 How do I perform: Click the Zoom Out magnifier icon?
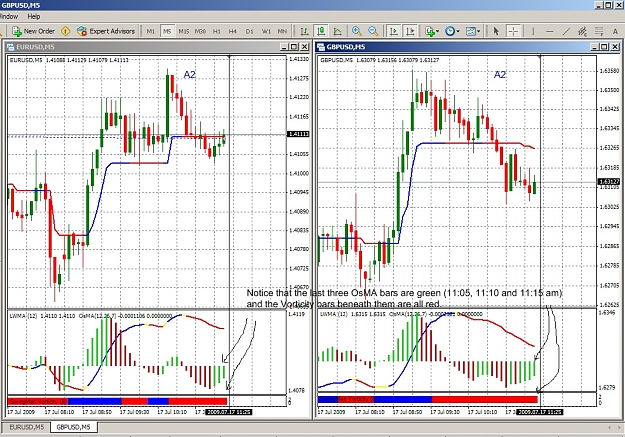(x=373, y=31)
